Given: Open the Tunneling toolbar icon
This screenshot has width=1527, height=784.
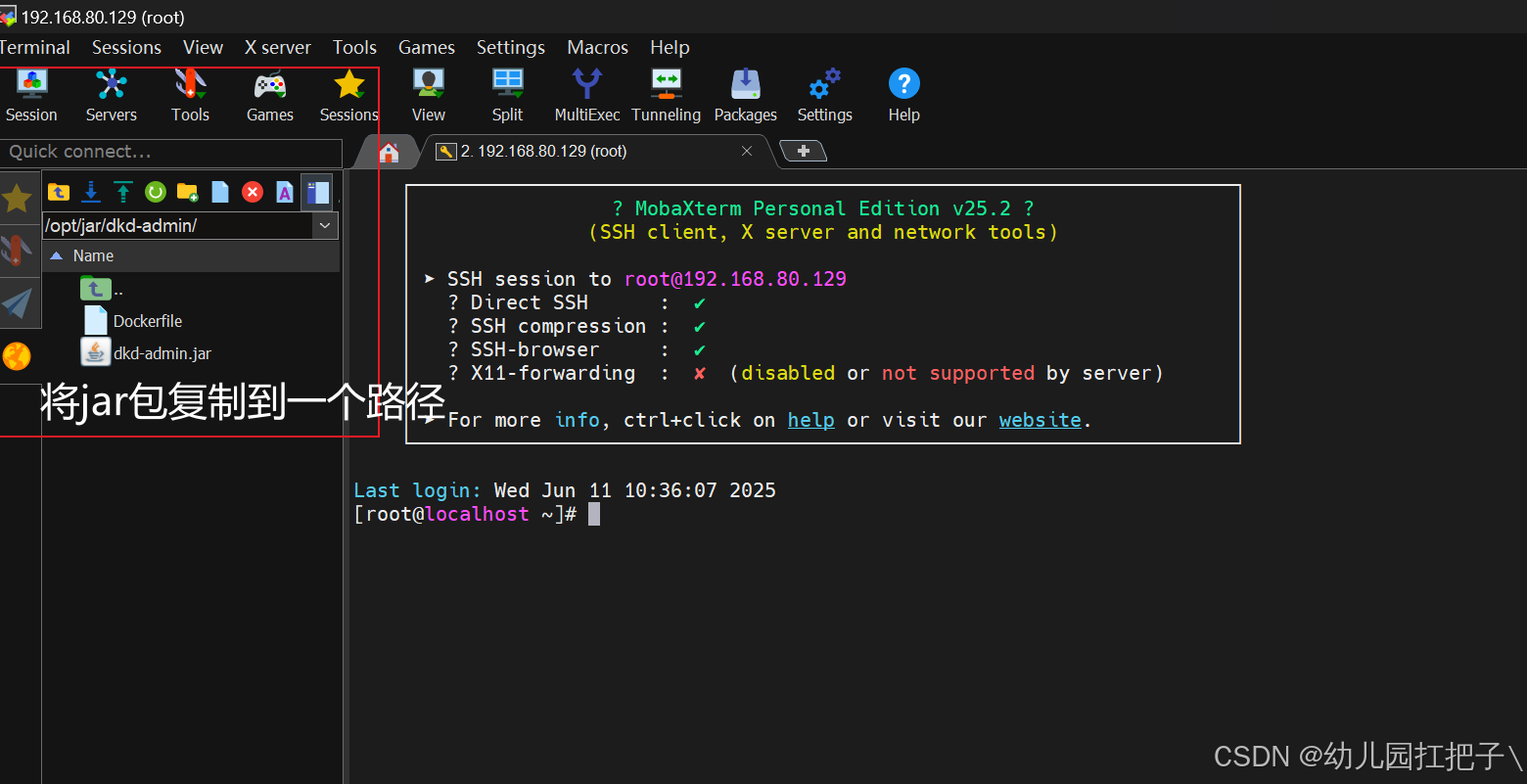Looking at the screenshot, I should 667,96.
